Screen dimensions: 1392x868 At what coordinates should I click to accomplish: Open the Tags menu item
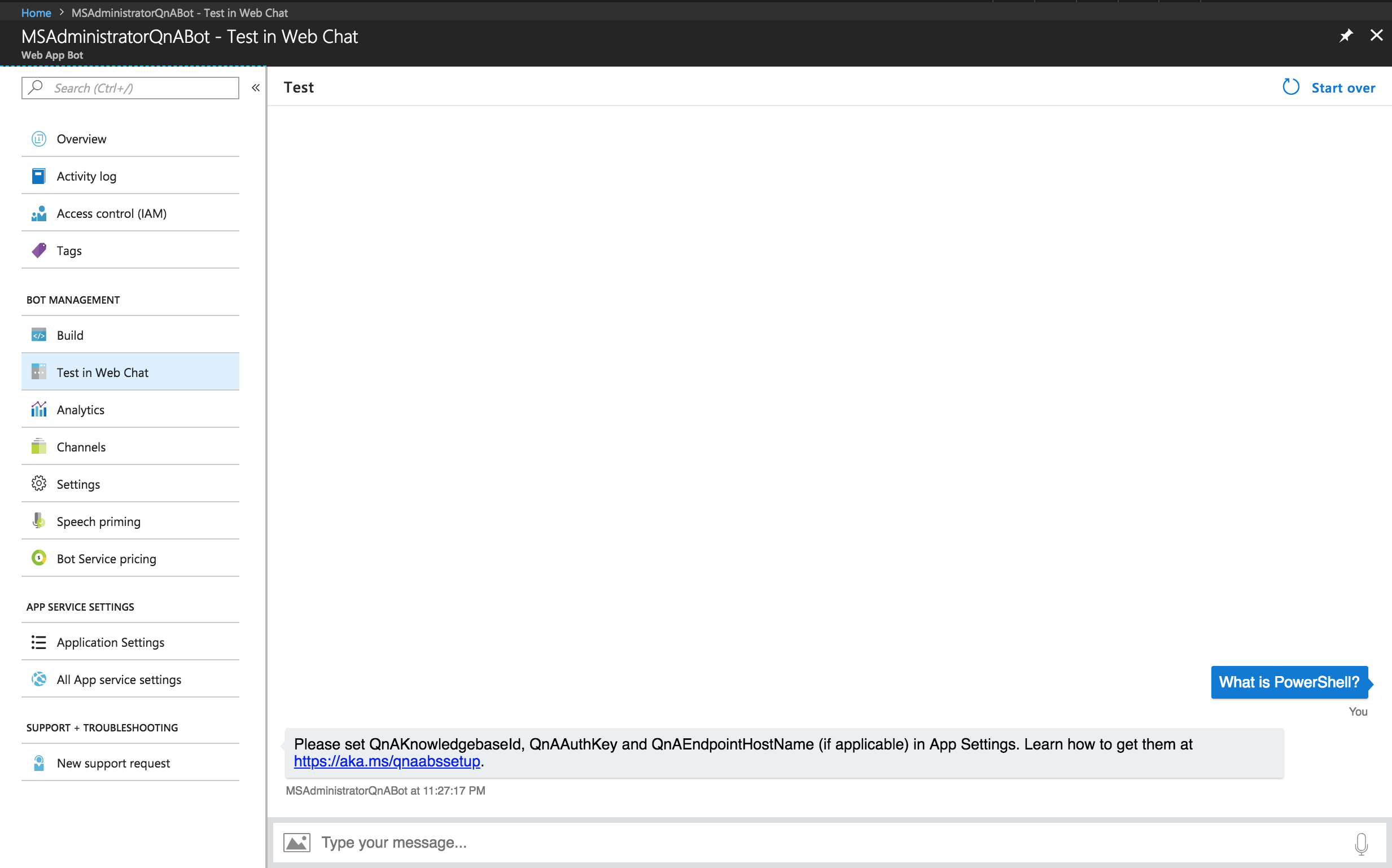[130, 250]
